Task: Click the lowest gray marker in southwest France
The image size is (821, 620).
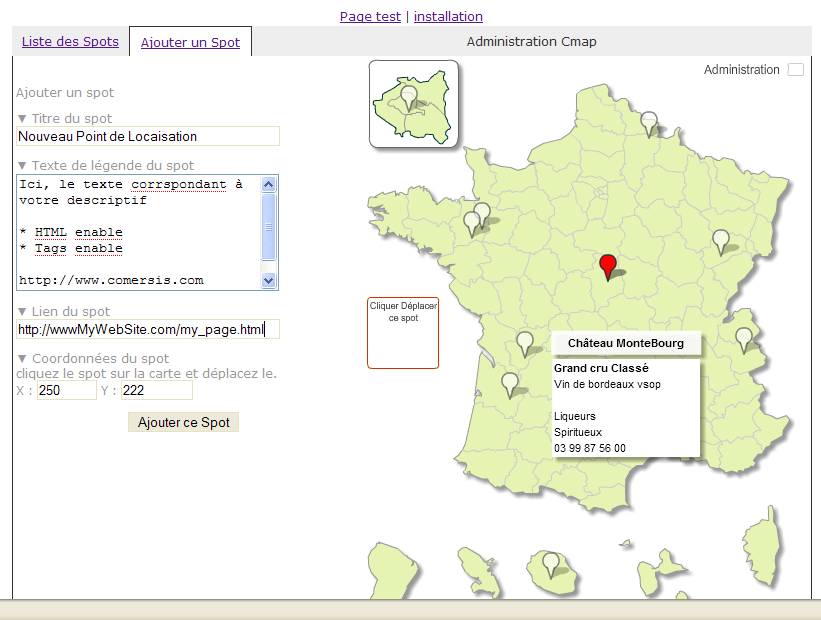Action: pos(510,383)
